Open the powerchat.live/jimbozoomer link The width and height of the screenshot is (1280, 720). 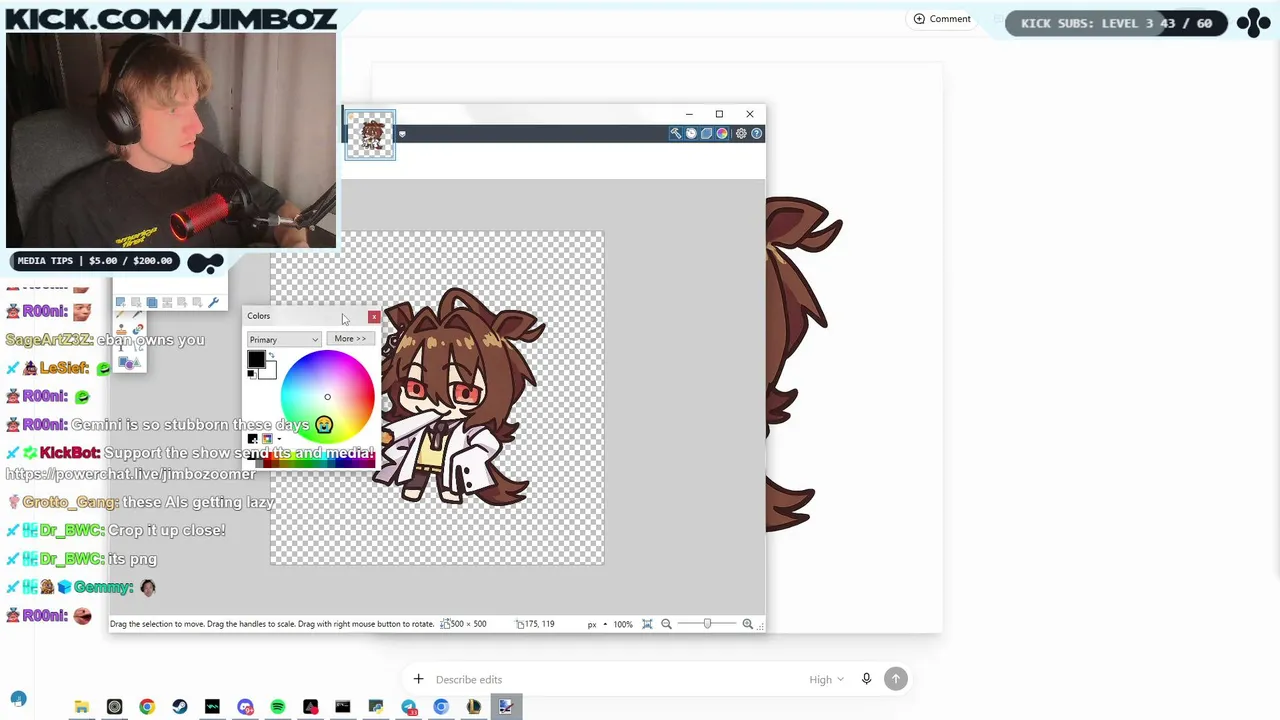point(131,474)
